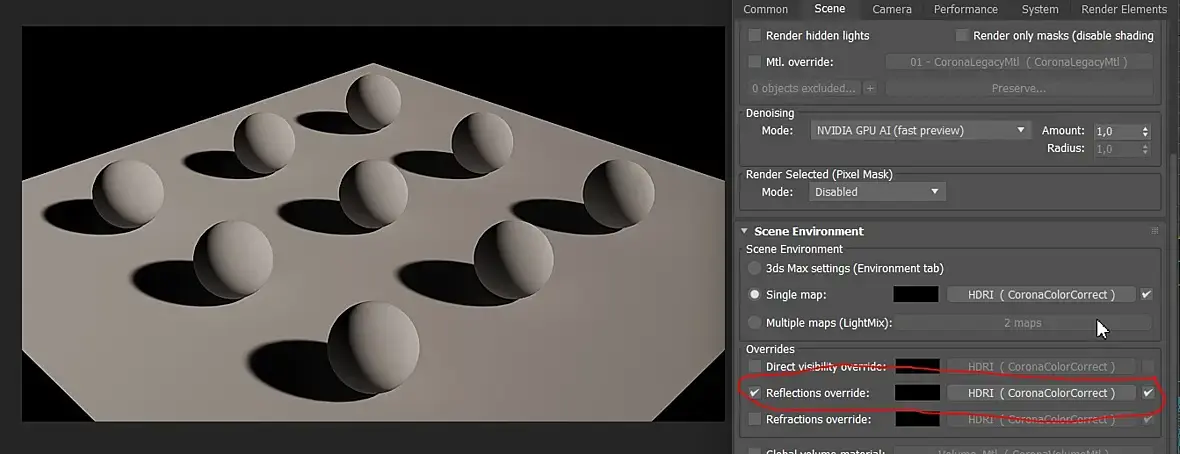This screenshot has width=1180, height=454.
Task: Enable Render only masks checkbox
Action: click(x=962, y=35)
